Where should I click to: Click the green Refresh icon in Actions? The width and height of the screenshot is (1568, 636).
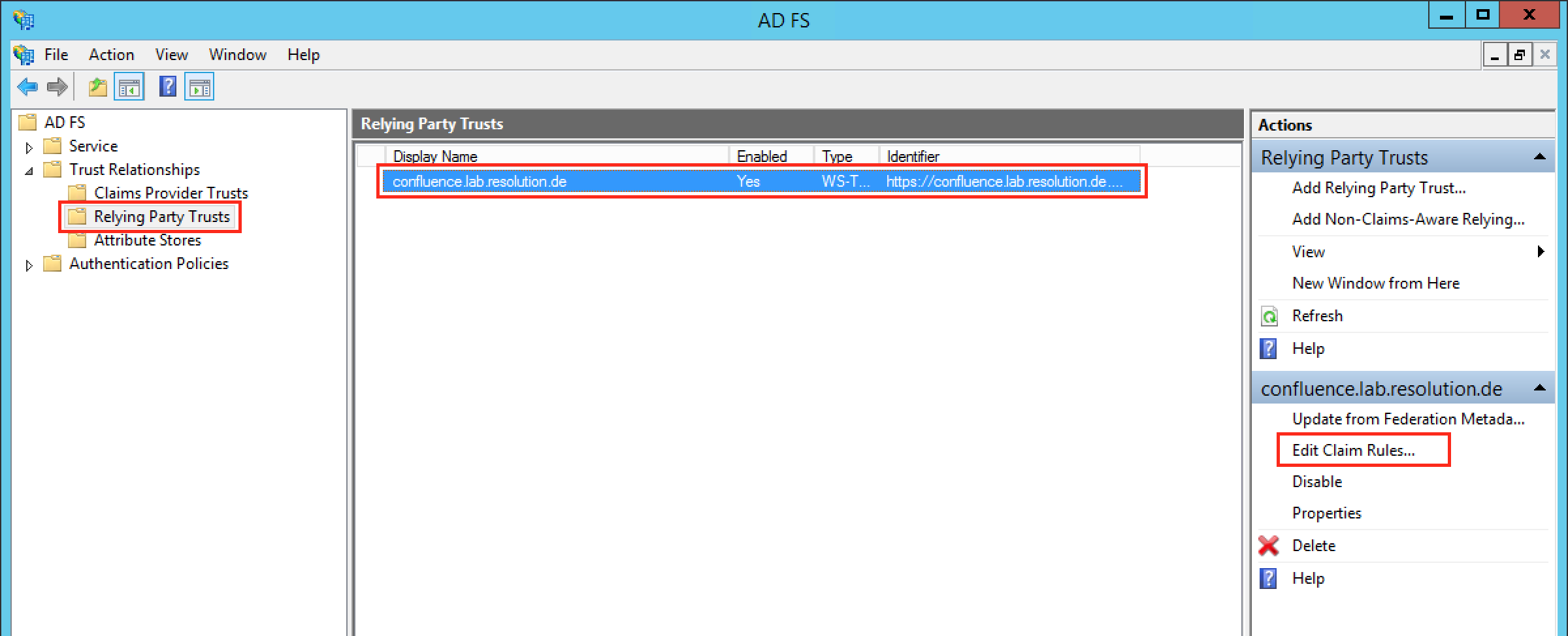[x=1269, y=317]
